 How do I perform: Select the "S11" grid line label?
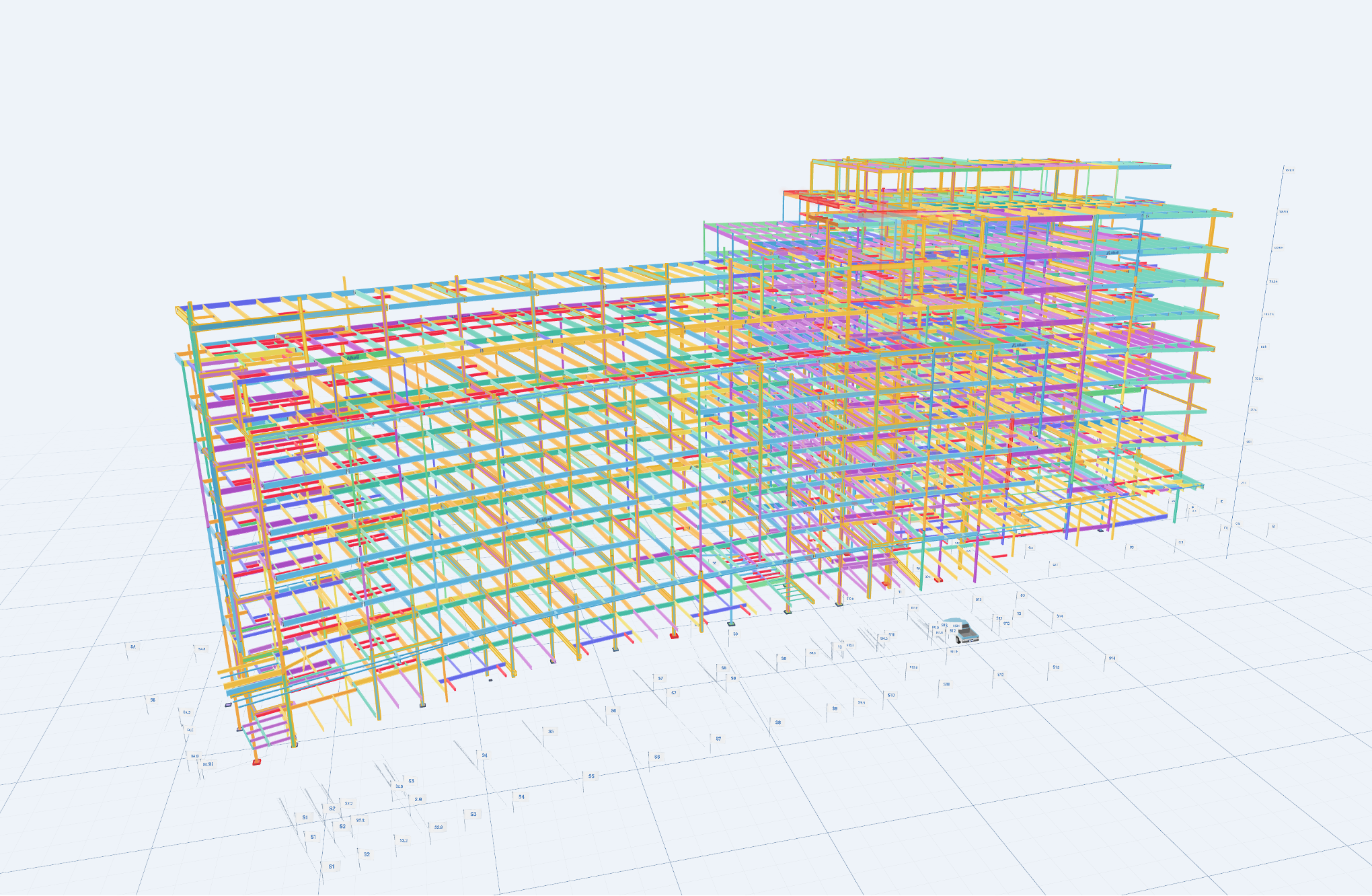(x=946, y=684)
